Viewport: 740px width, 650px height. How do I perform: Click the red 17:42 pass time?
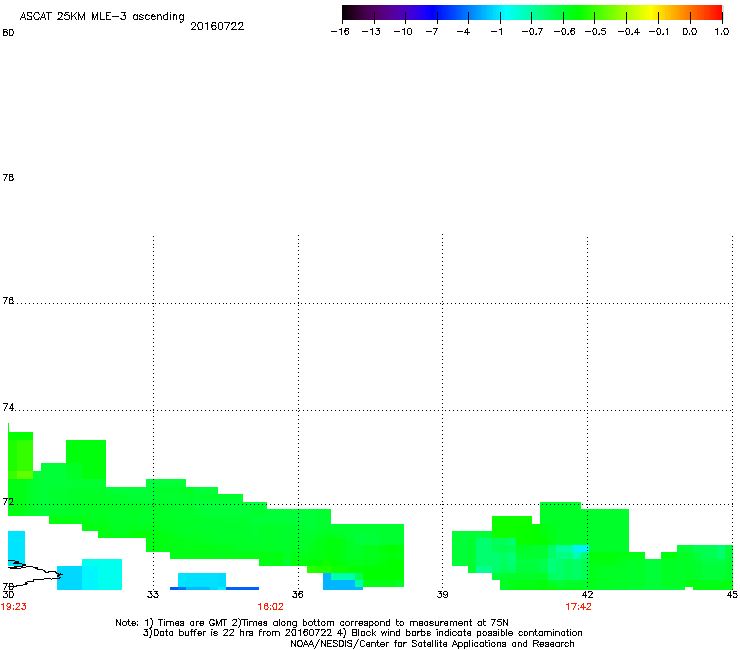[x=578, y=607]
